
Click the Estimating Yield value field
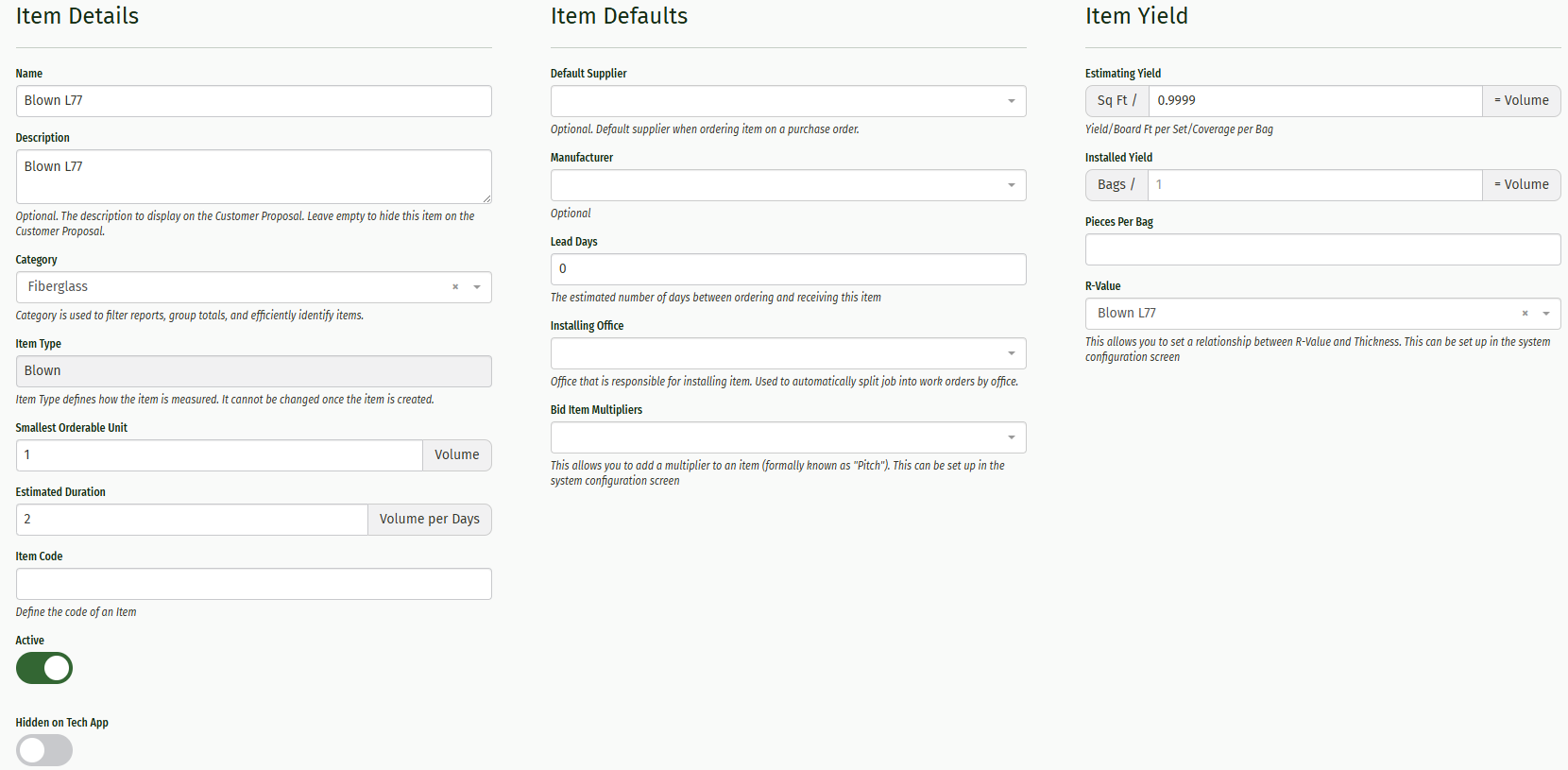coord(1315,101)
